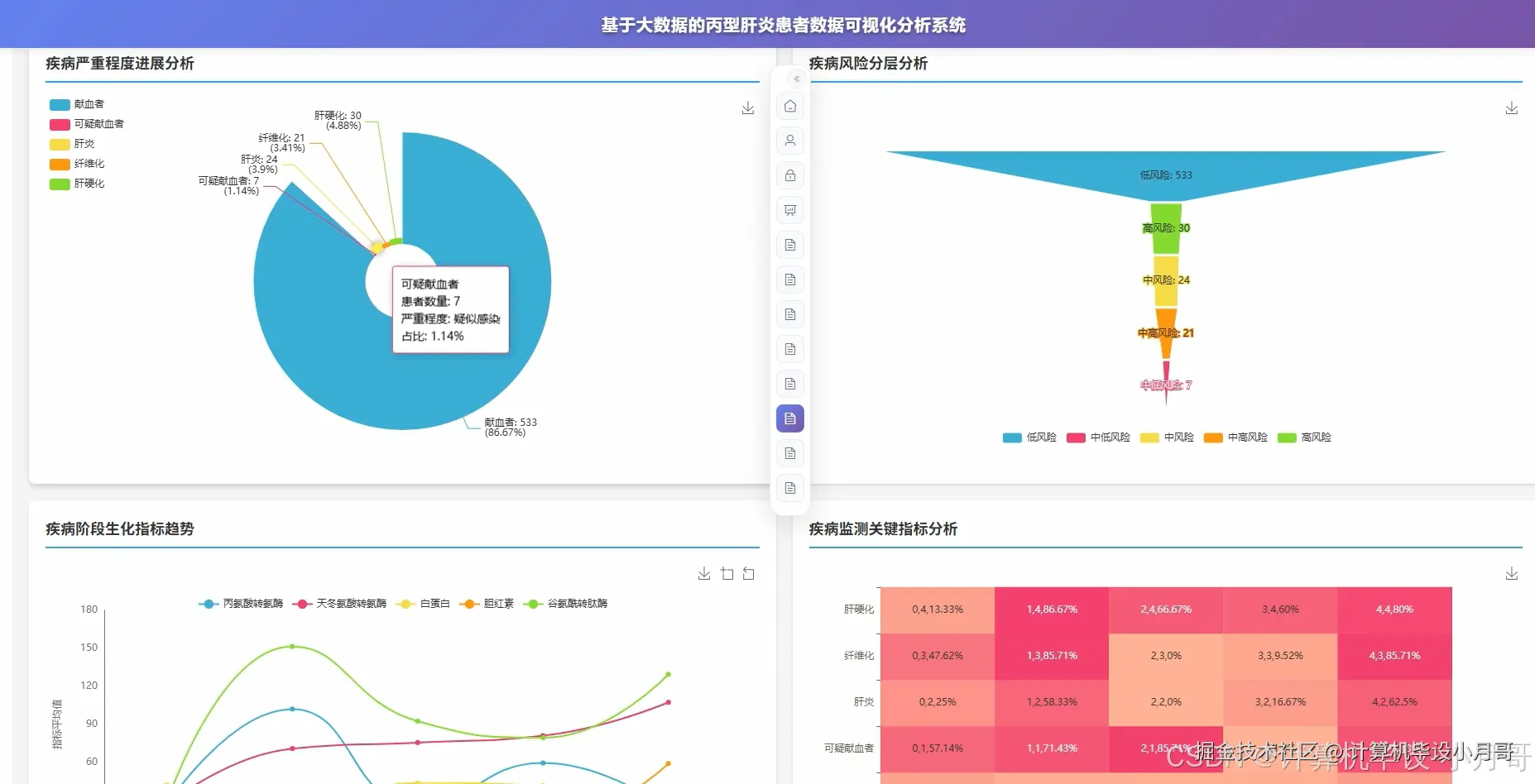
Task: Open the presentation-board icon in the sidebar
Action: pyautogui.click(x=789, y=210)
